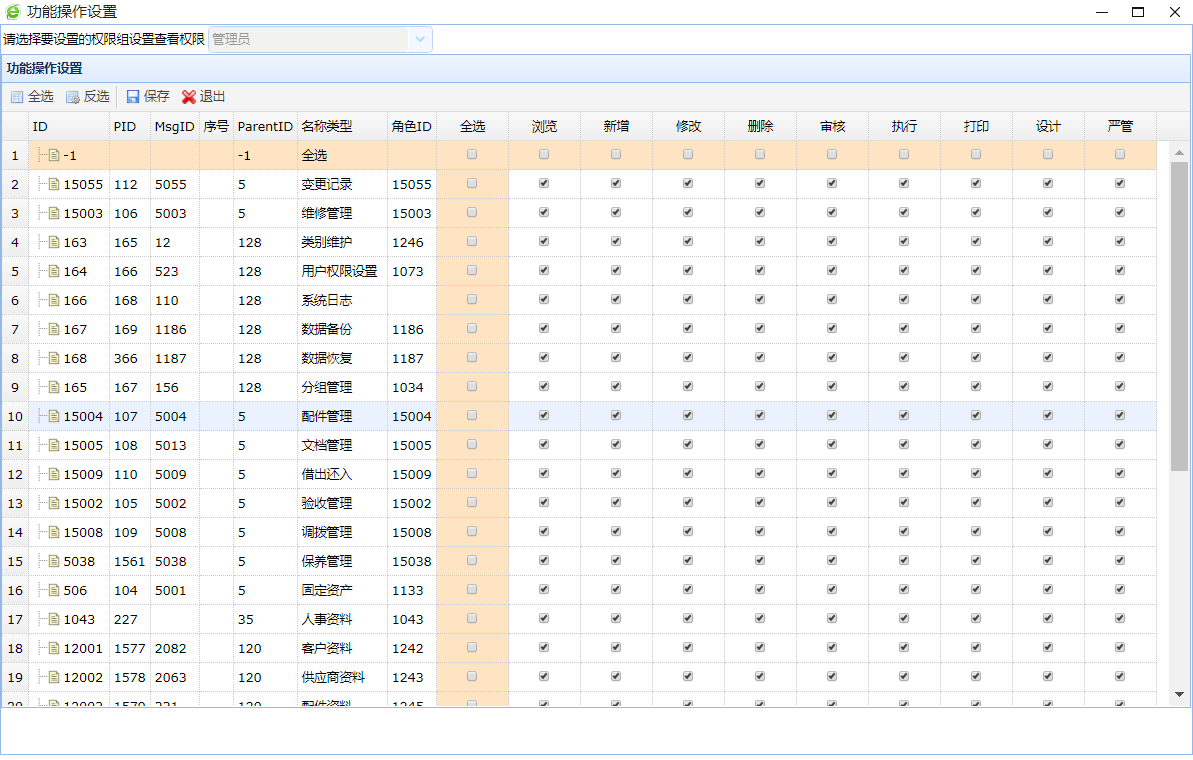
Task: Click the document icon for row 15004
Action: 54,416
